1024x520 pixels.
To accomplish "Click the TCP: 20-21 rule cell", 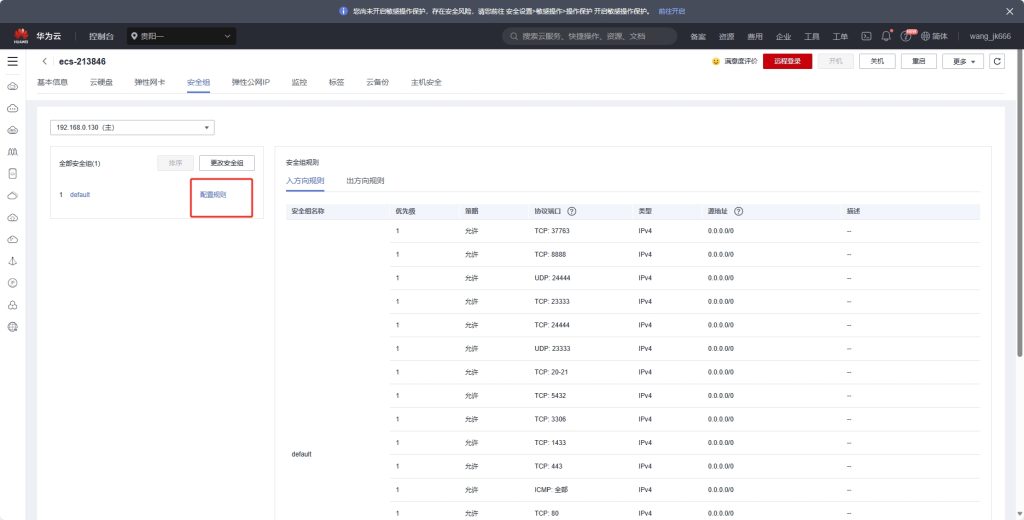I will coord(551,372).
